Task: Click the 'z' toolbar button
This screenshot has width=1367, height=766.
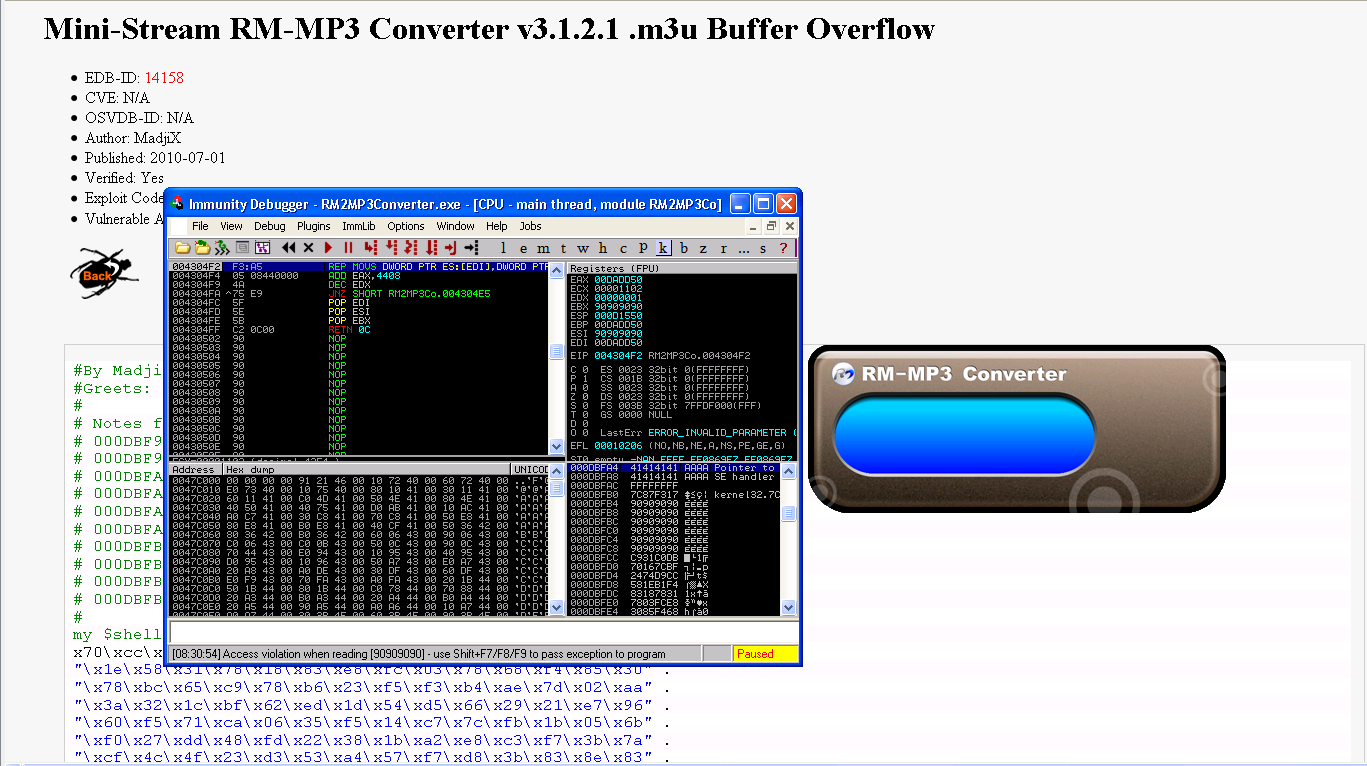Action: (x=703, y=247)
